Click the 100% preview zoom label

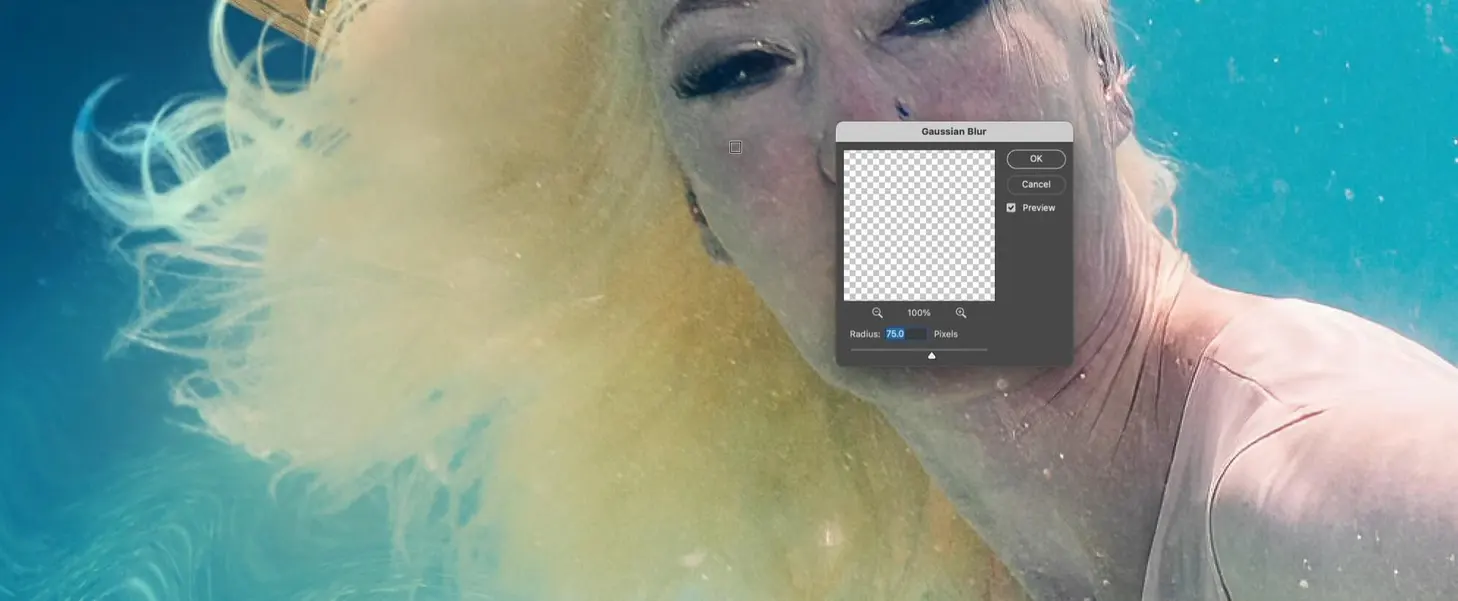point(919,313)
